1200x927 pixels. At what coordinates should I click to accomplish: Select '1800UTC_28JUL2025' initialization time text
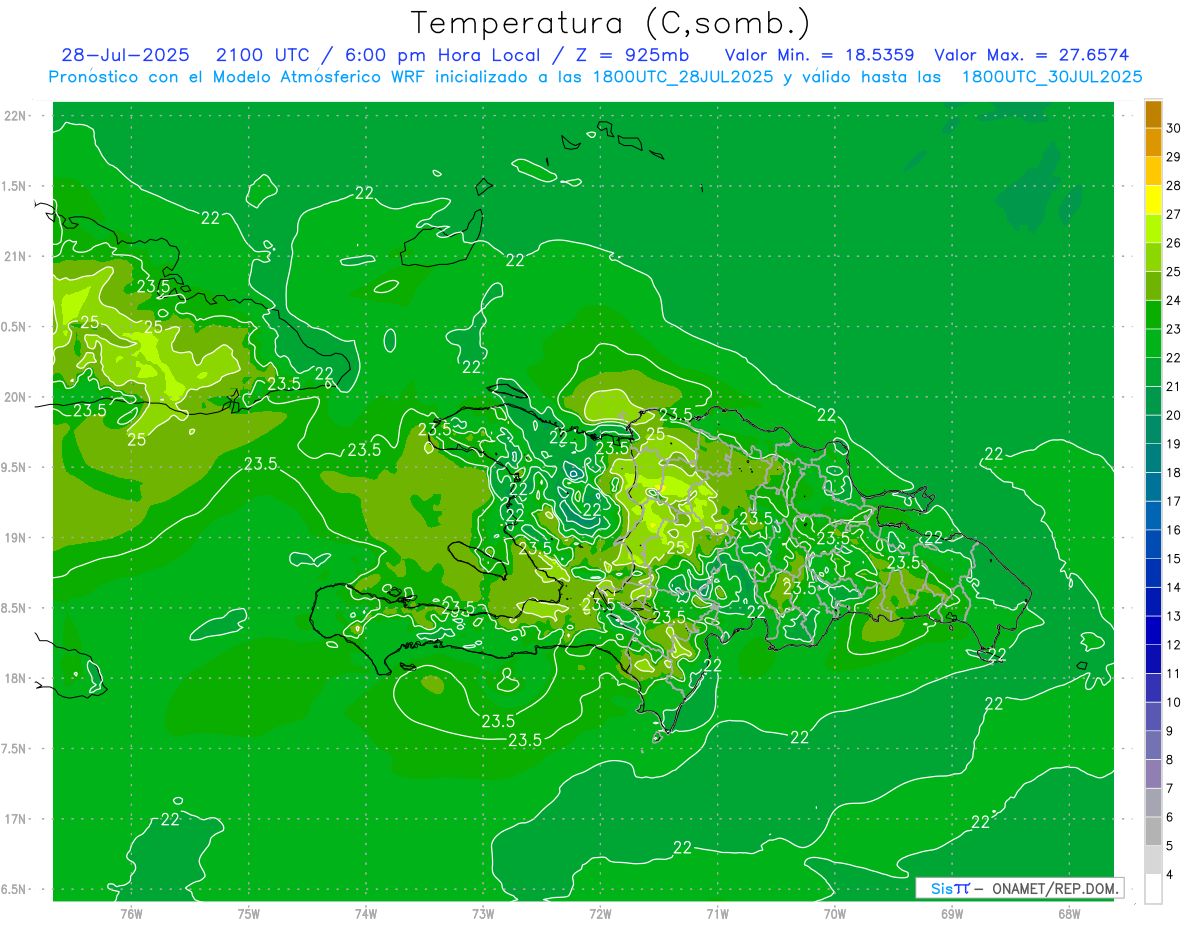click(682, 77)
